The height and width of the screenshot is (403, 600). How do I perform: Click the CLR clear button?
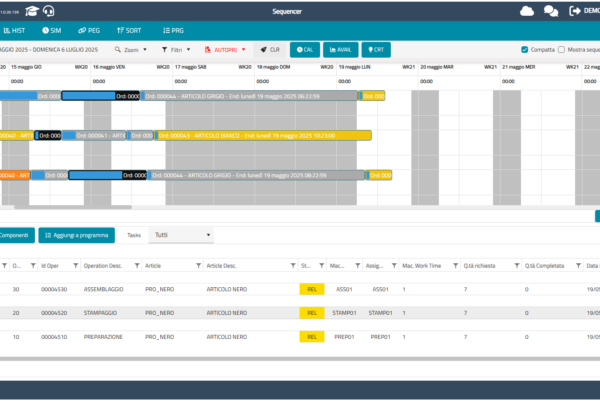tap(270, 50)
